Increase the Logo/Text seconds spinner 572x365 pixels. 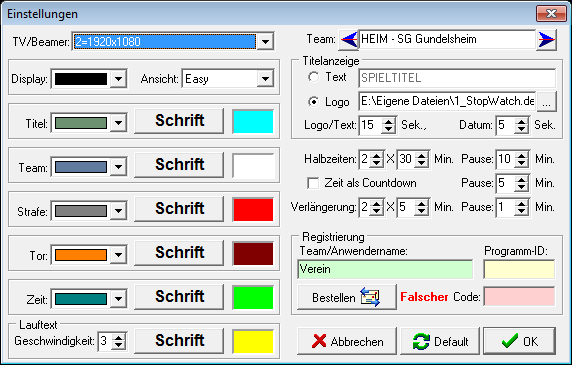(x=389, y=121)
